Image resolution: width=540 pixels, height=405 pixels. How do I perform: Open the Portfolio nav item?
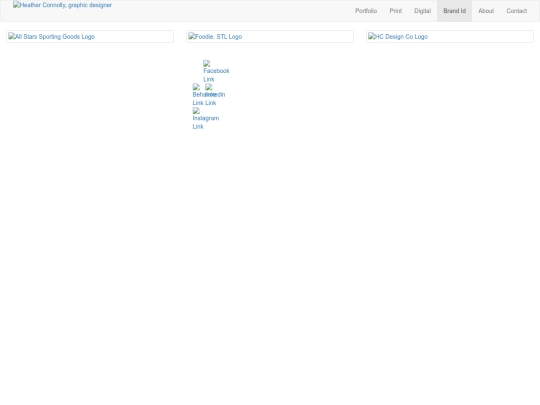tap(366, 11)
